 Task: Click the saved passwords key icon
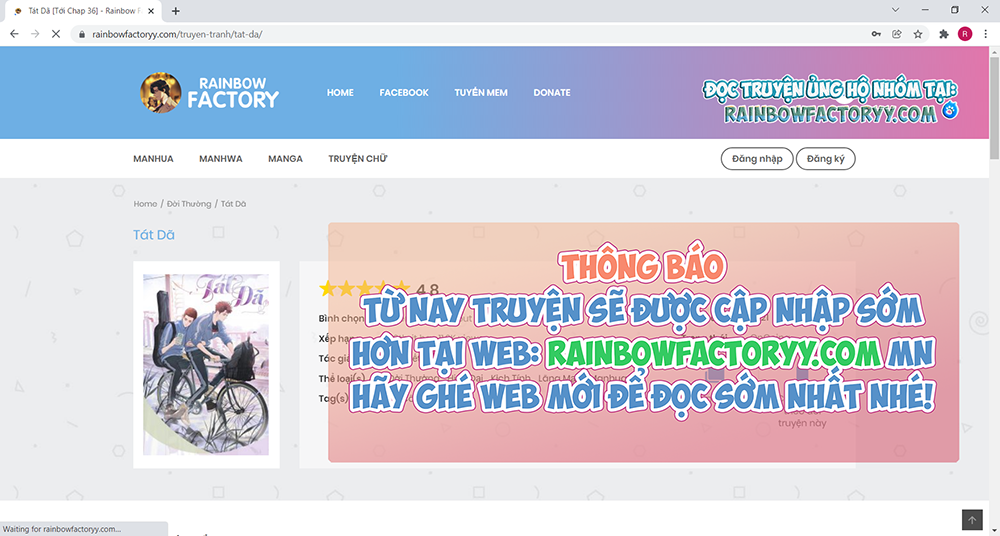876,33
